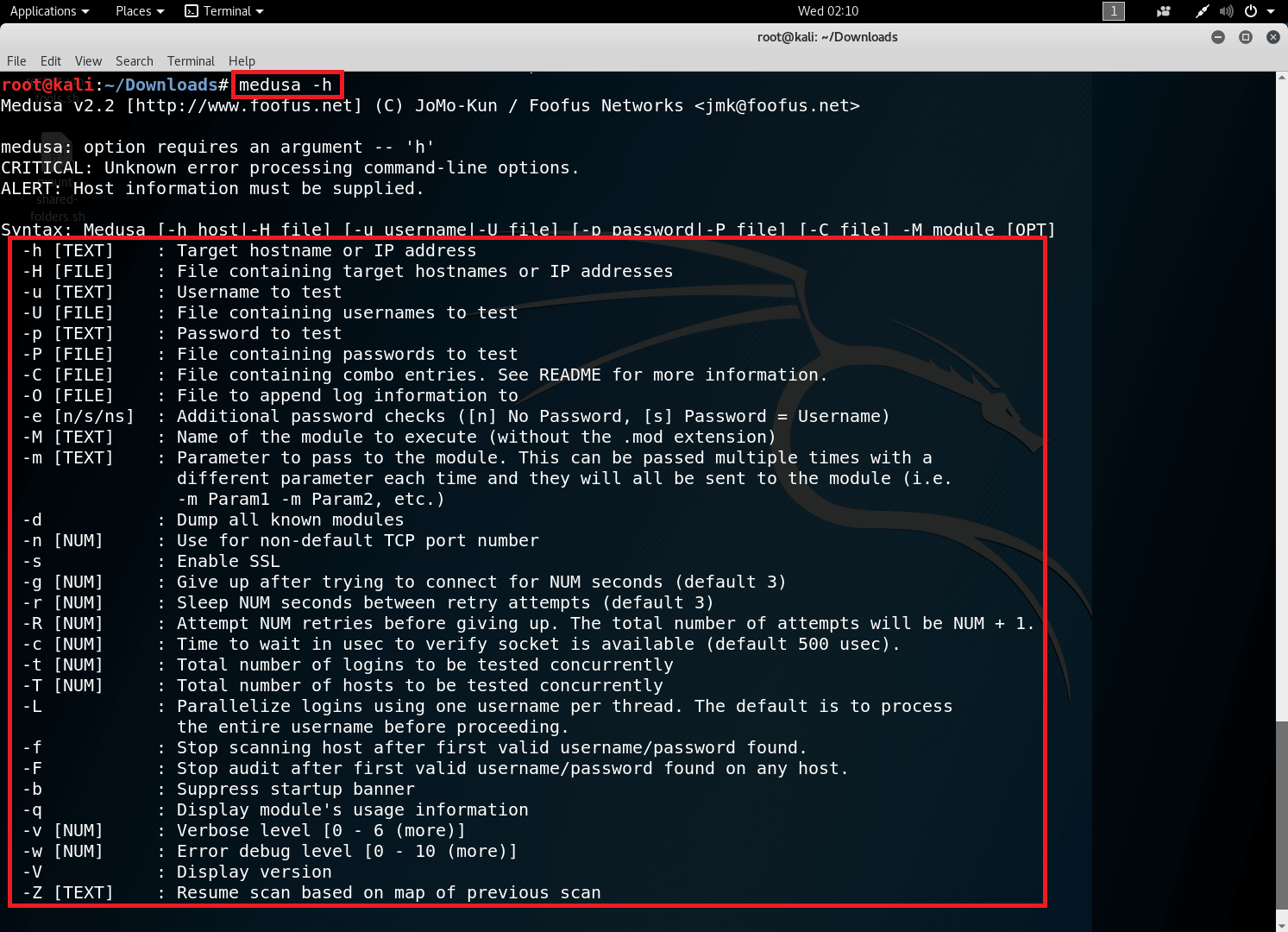Click '-P [FILE]' passwords file line
Image resolution: width=1288 pixels, height=932 pixels.
(270, 354)
